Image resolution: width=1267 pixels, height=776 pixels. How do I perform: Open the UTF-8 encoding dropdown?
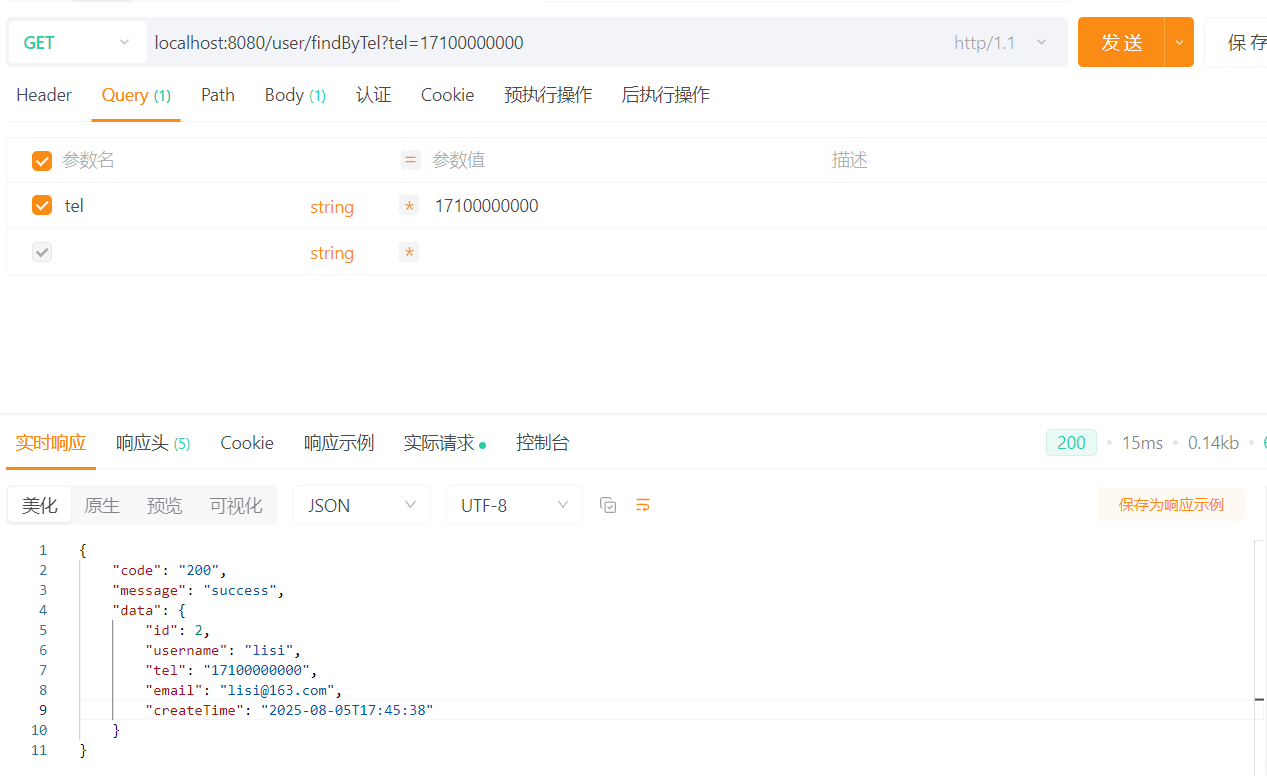point(514,505)
